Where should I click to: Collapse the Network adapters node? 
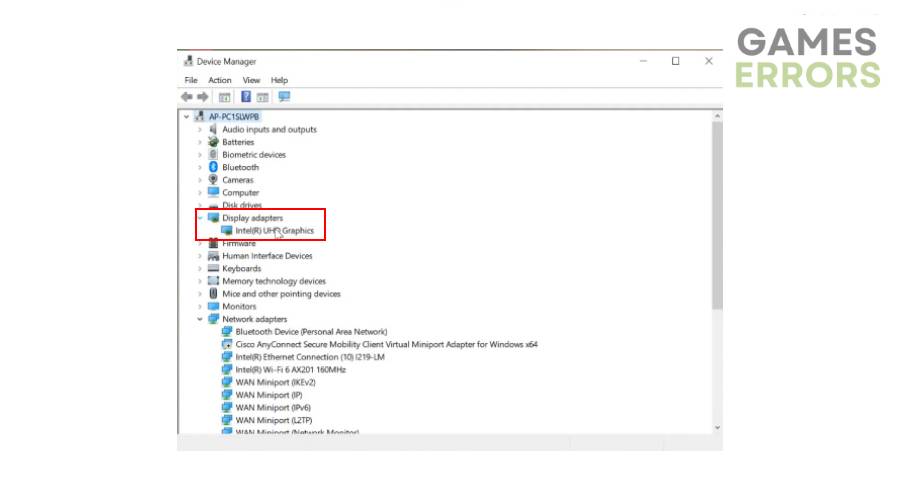[200, 319]
